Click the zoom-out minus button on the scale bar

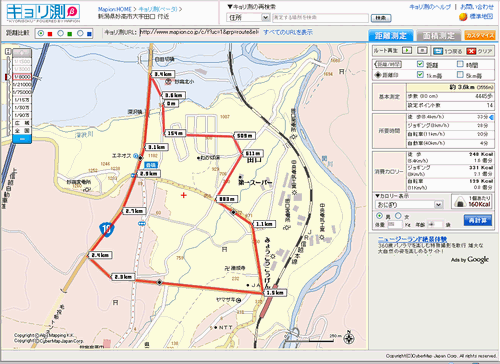[x=22, y=139]
